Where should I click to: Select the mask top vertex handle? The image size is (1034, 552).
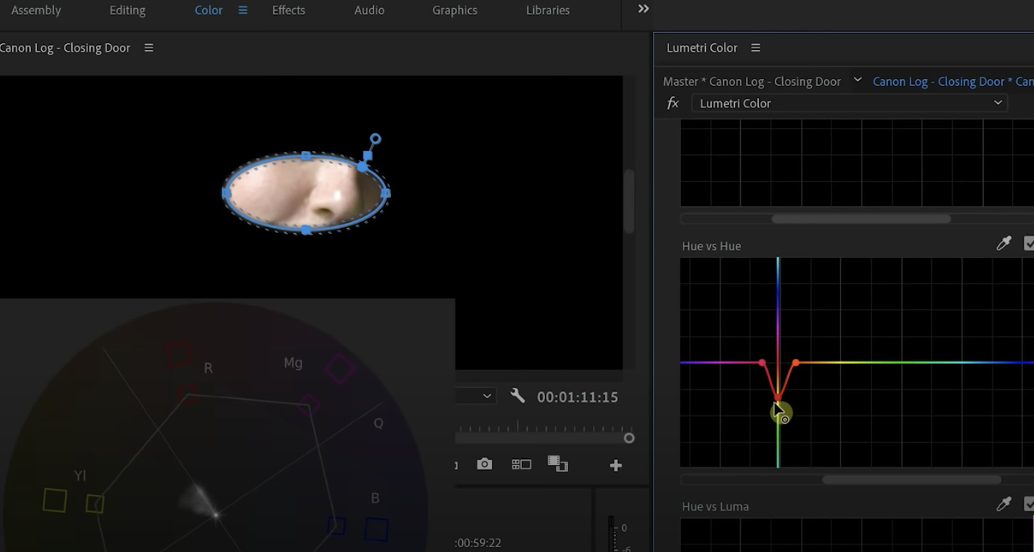[305, 156]
